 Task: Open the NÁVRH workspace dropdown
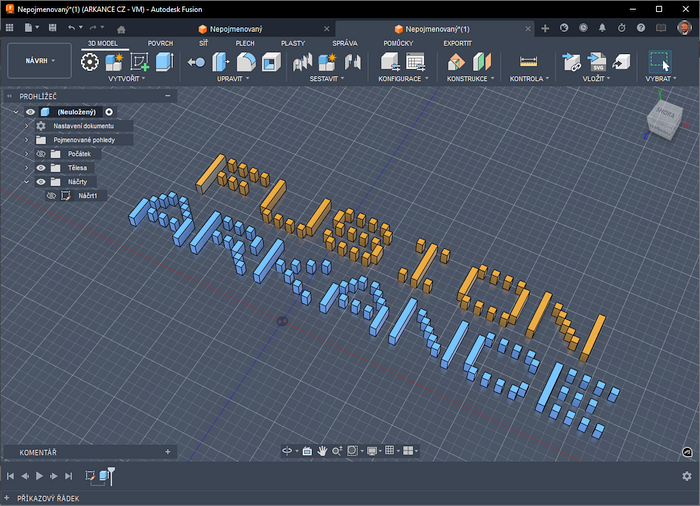[39, 61]
